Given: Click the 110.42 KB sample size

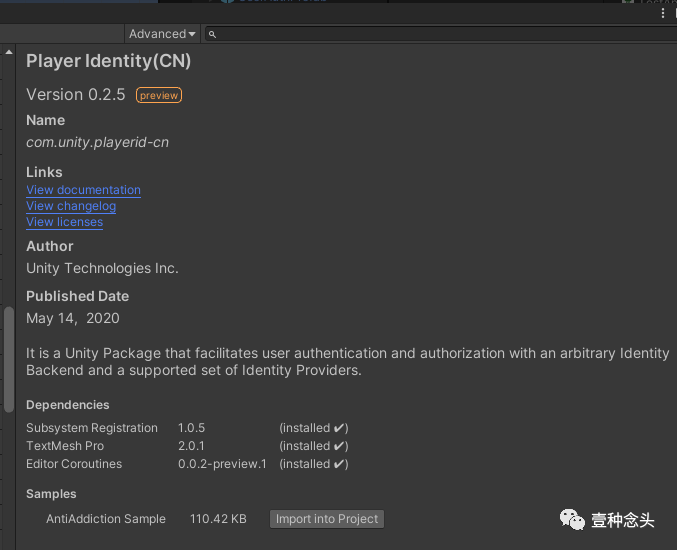Looking at the screenshot, I should pos(218,519).
